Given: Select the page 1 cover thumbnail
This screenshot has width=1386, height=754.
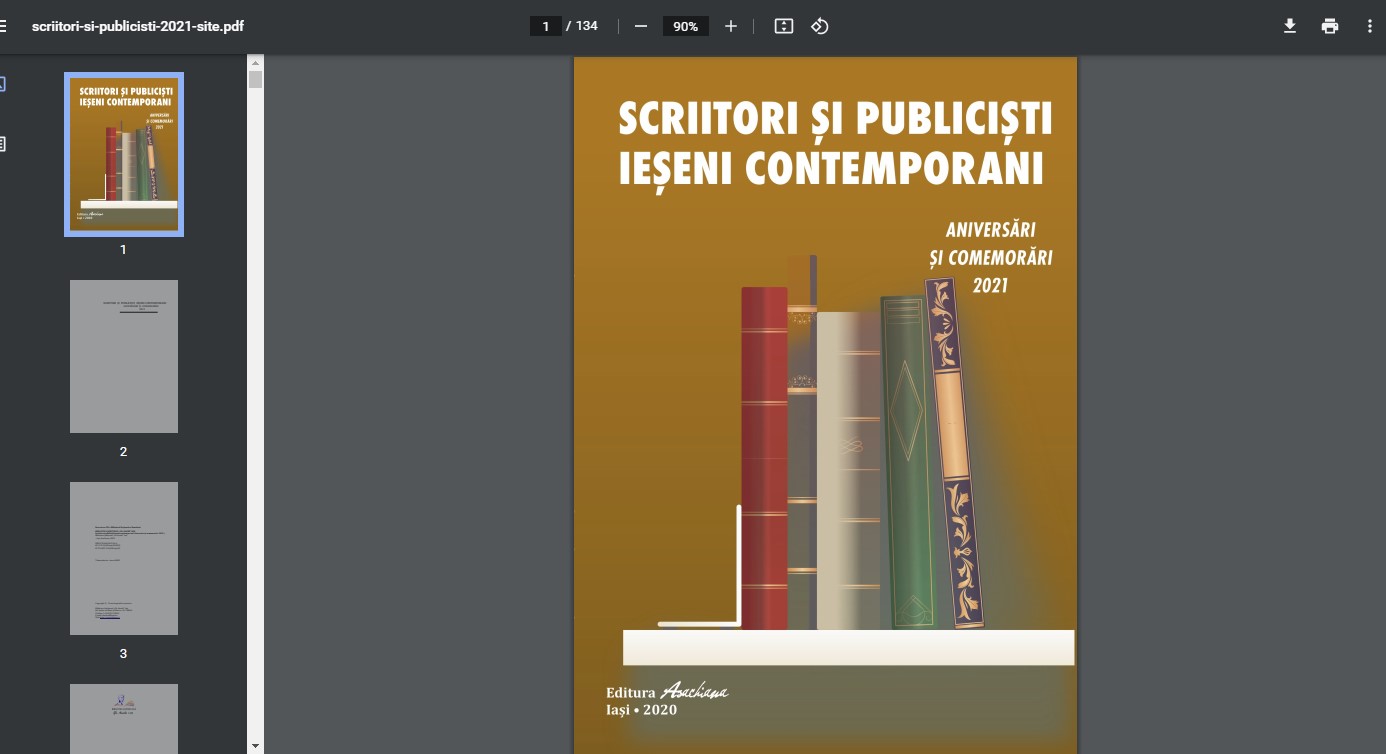Looking at the screenshot, I should point(124,154).
